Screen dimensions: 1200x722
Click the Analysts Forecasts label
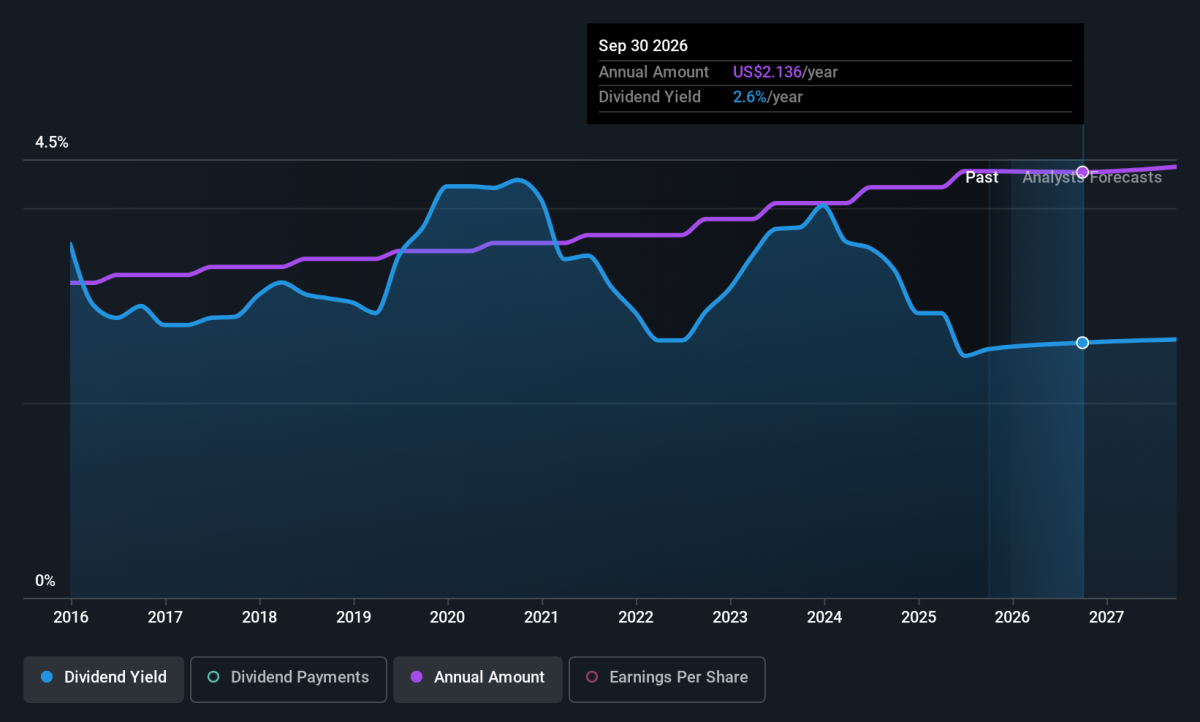coord(1092,177)
